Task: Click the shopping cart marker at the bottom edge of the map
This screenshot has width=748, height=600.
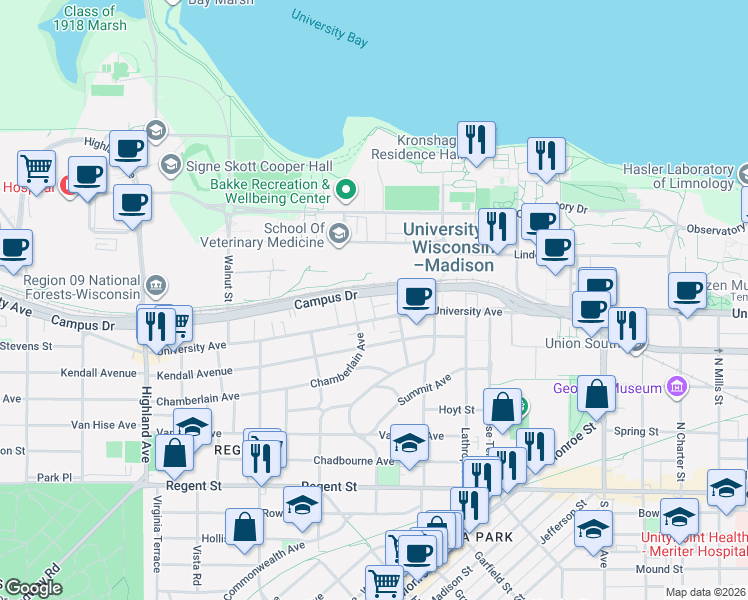Action: 384,584
